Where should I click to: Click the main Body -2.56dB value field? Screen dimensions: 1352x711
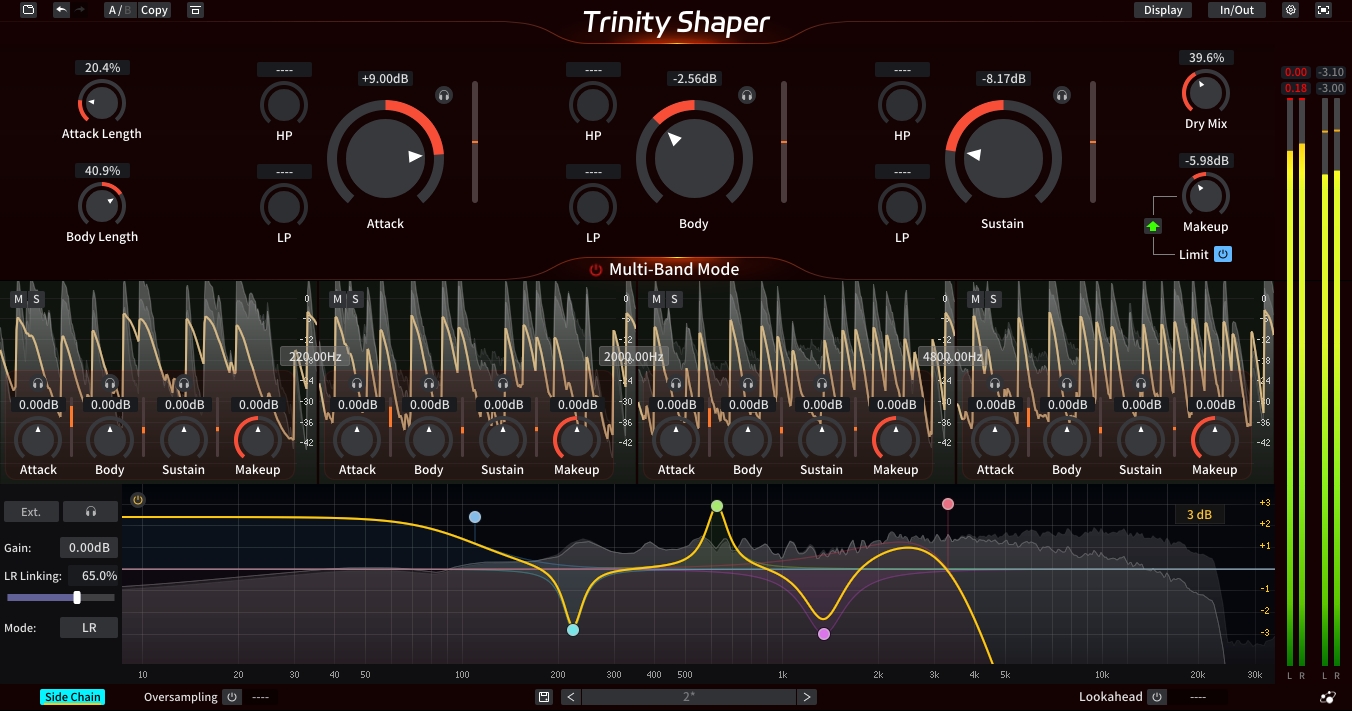(694, 79)
